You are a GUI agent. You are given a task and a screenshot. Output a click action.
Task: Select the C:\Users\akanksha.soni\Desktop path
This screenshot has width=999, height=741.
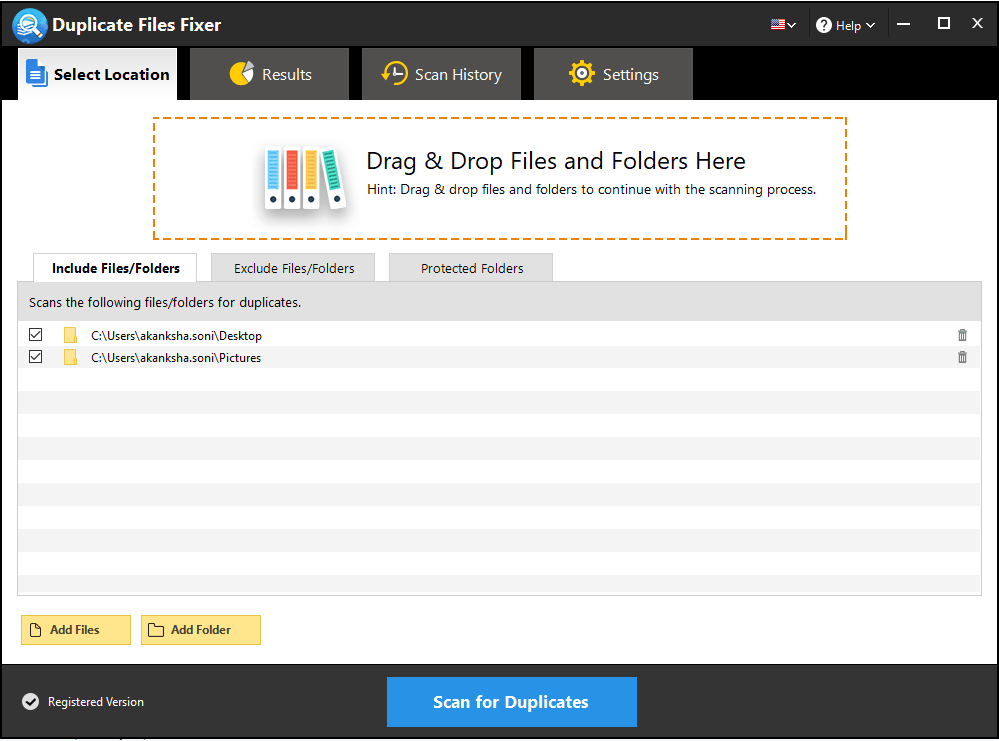[176, 336]
